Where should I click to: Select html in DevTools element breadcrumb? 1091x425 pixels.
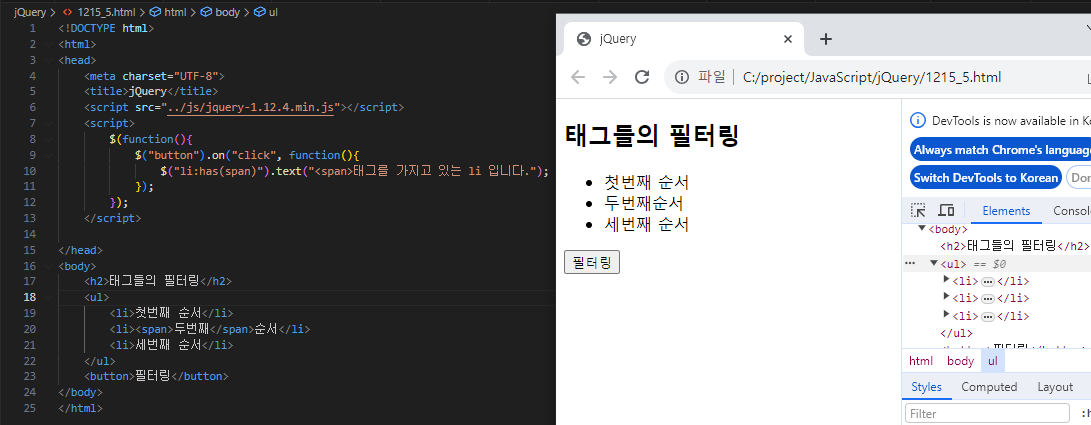click(921, 361)
